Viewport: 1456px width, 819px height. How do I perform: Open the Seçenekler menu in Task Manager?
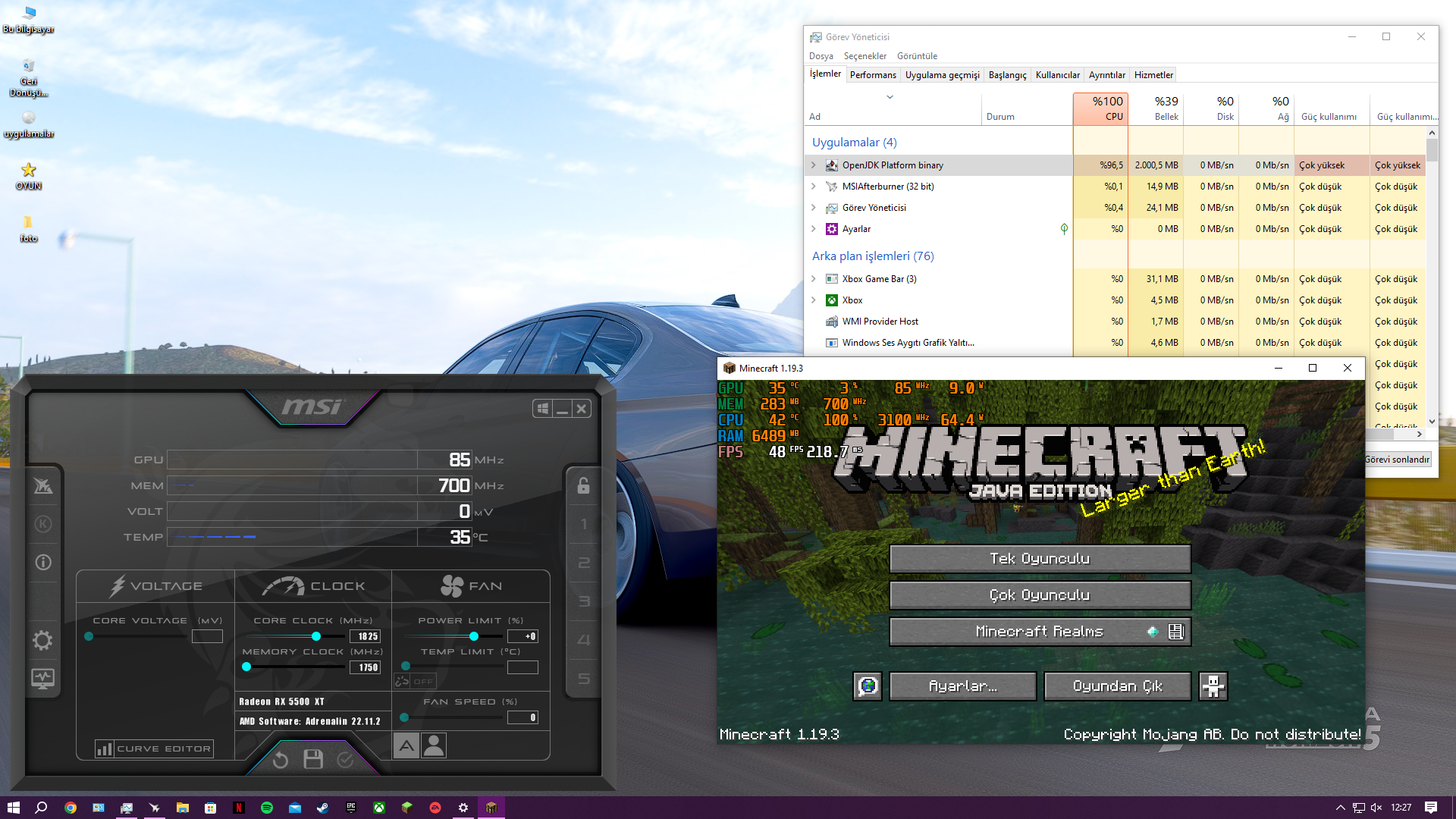pyautogui.click(x=864, y=56)
